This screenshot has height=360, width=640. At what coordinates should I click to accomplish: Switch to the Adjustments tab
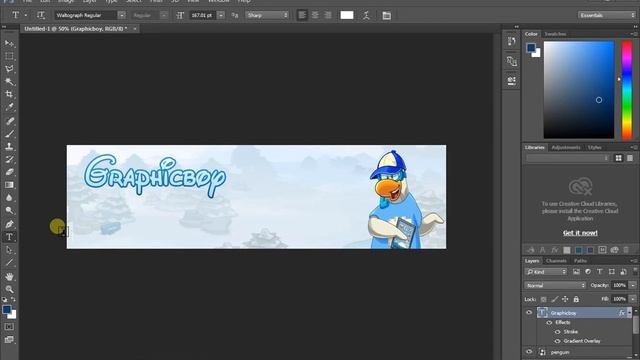pos(566,147)
